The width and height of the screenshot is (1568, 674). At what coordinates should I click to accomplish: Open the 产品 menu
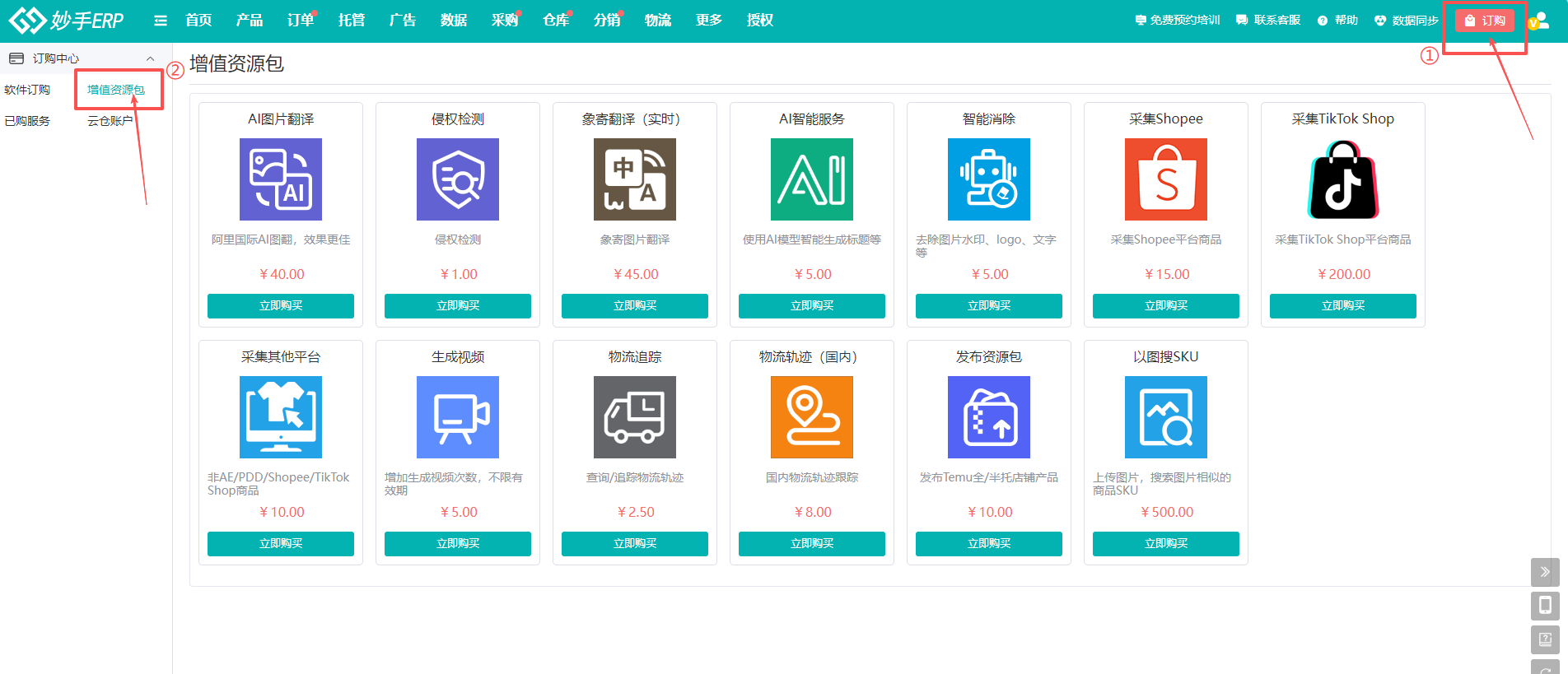tap(250, 21)
